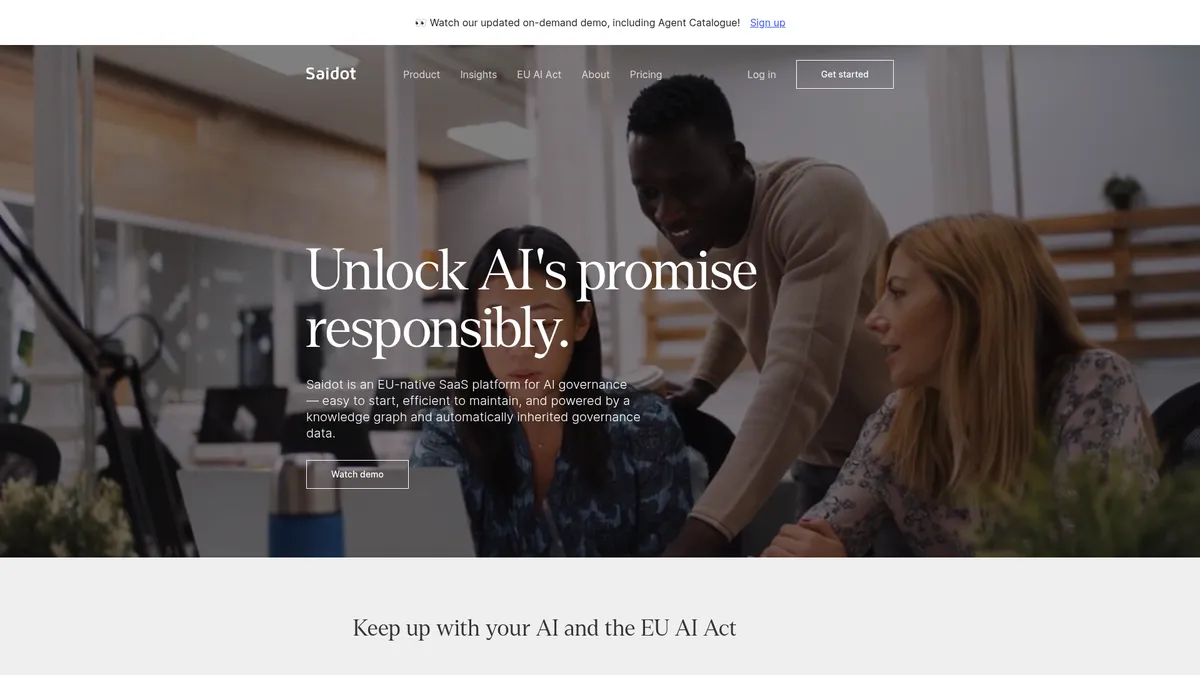Click the Watch demo button
This screenshot has height=675, width=1200.
tap(357, 474)
